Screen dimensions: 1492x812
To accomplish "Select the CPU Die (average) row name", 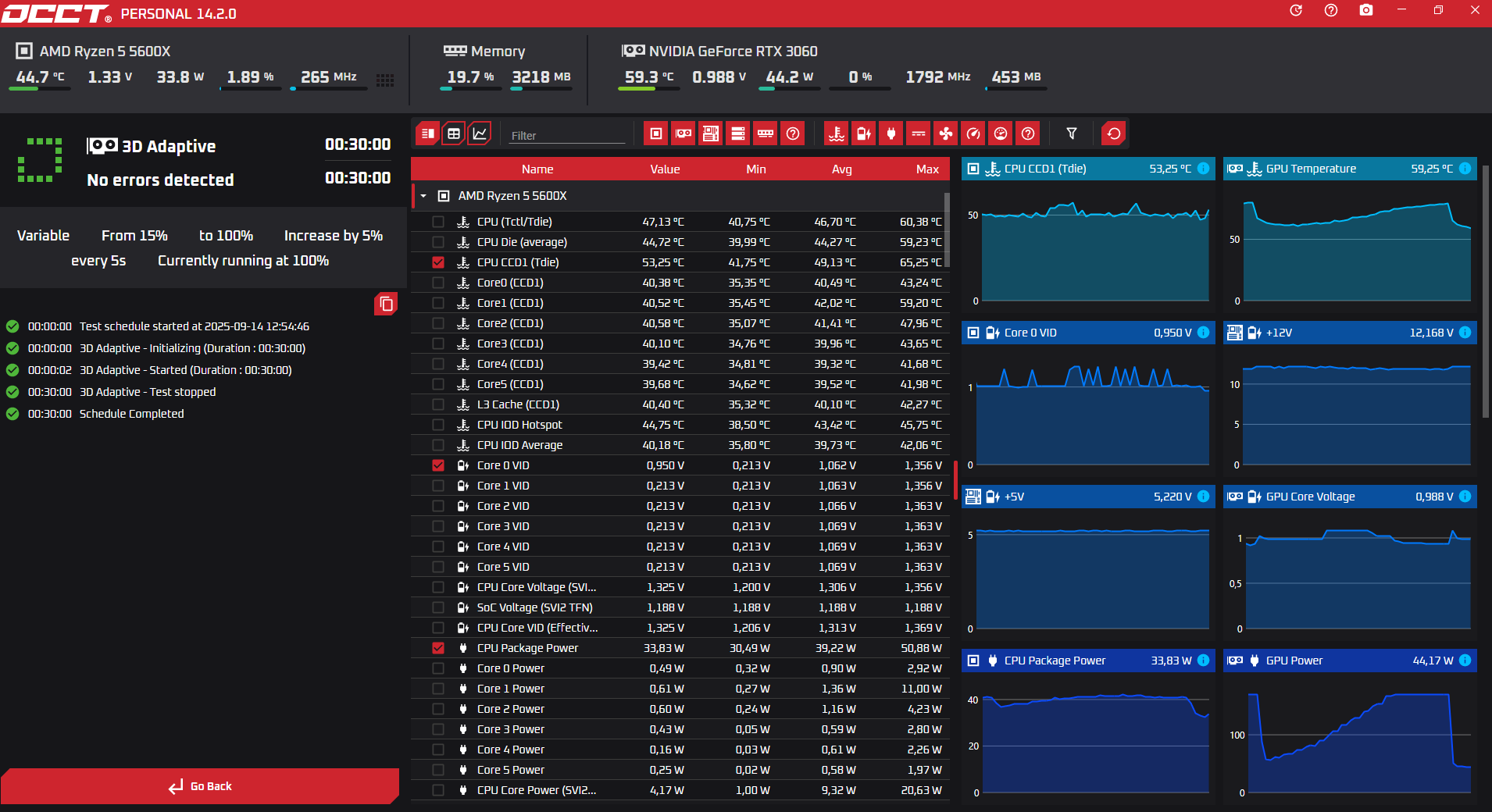I will [x=522, y=242].
